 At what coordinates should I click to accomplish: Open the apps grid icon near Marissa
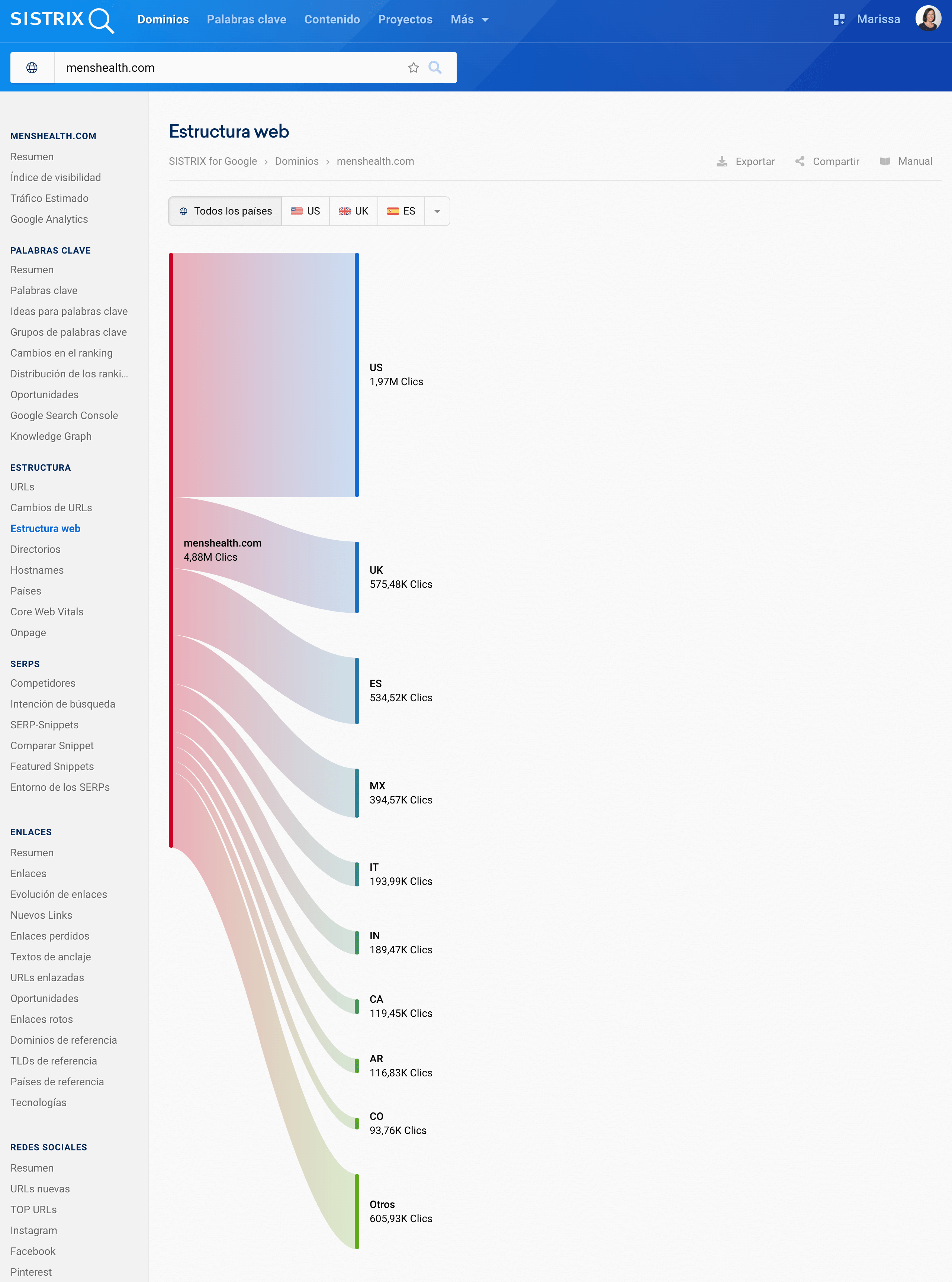[x=839, y=20]
